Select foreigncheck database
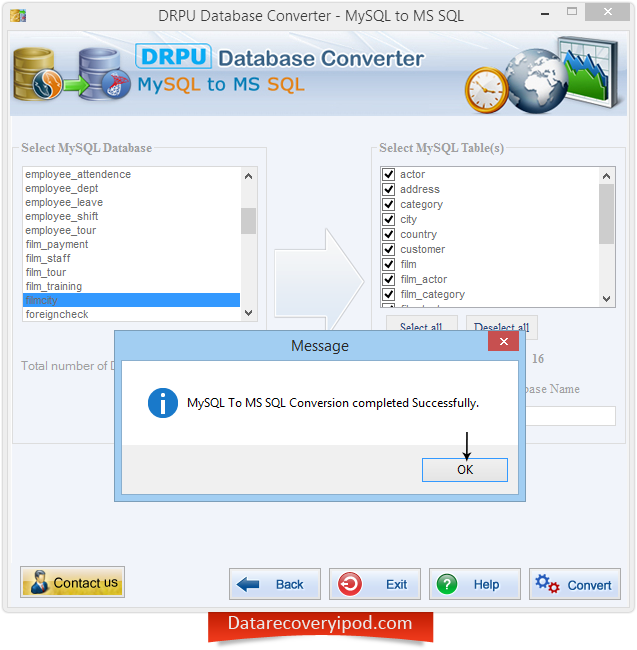Viewport: 637px width, 650px height. coord(131,314)
